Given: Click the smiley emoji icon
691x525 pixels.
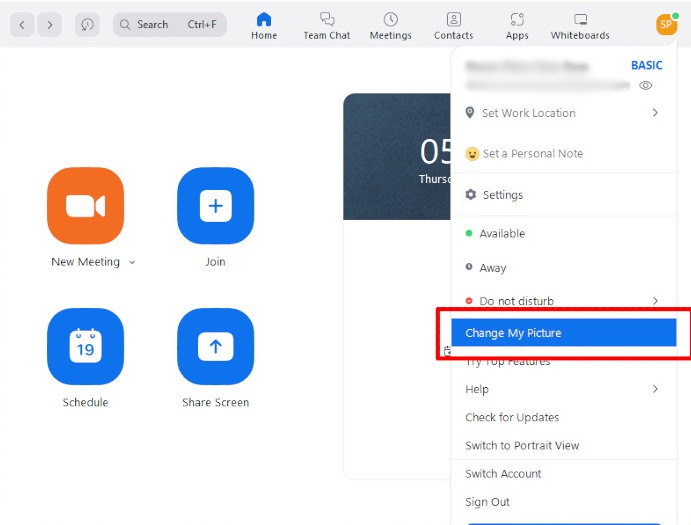Looking at the screenshot, I should (x=472, y=154).
